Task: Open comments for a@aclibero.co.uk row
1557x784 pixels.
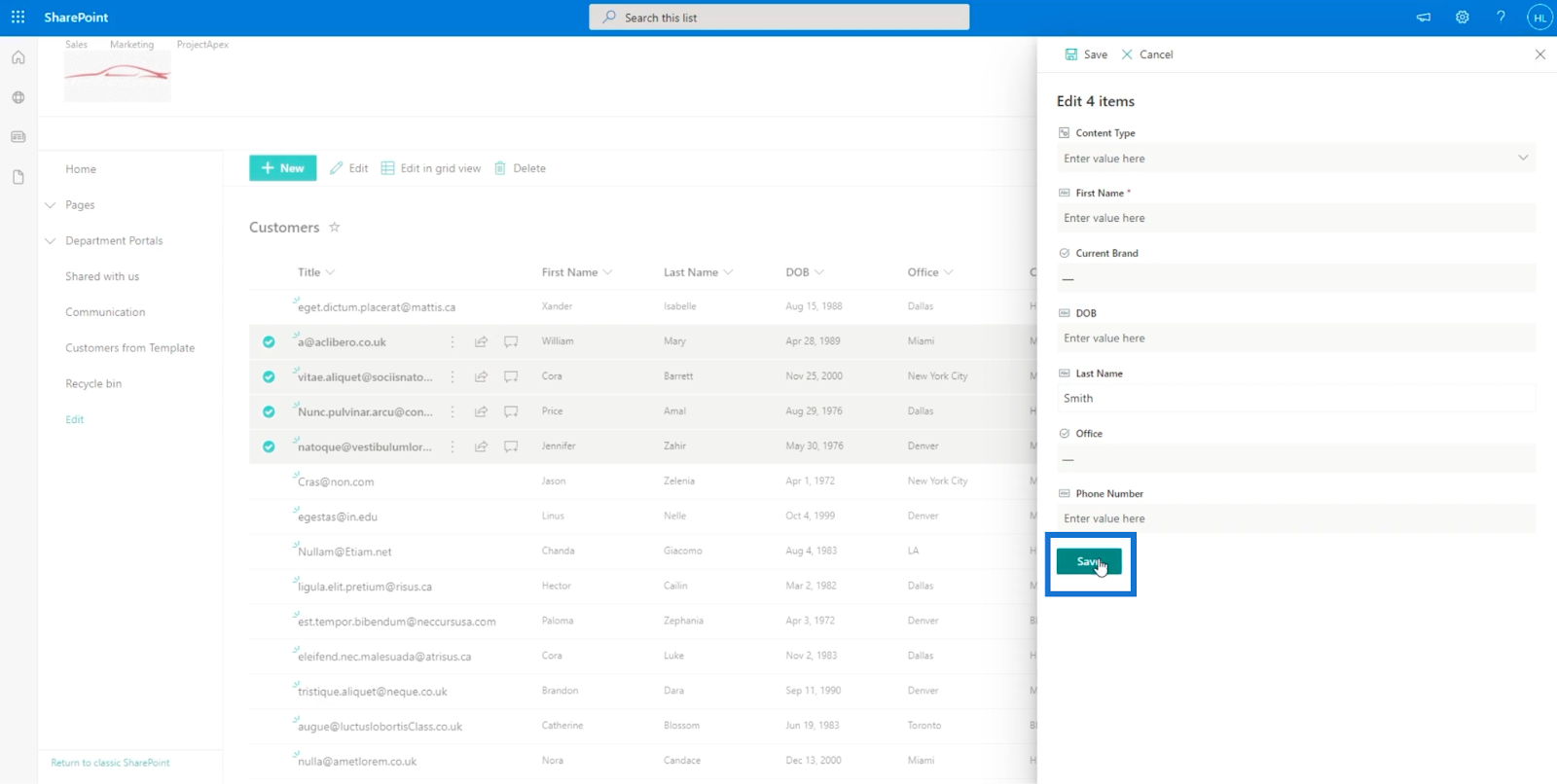Action: pyautogui.click(x=511, y=341)
